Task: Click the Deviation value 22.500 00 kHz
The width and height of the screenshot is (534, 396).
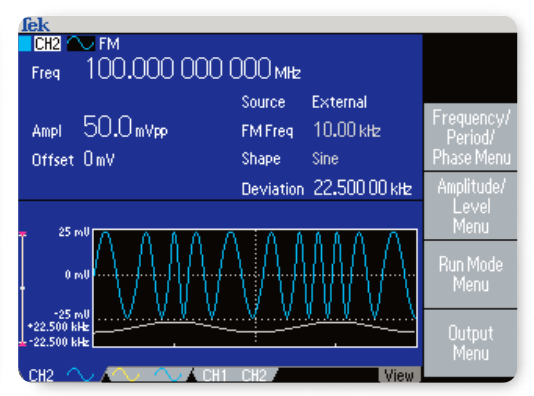Action: tap(363, 188)
